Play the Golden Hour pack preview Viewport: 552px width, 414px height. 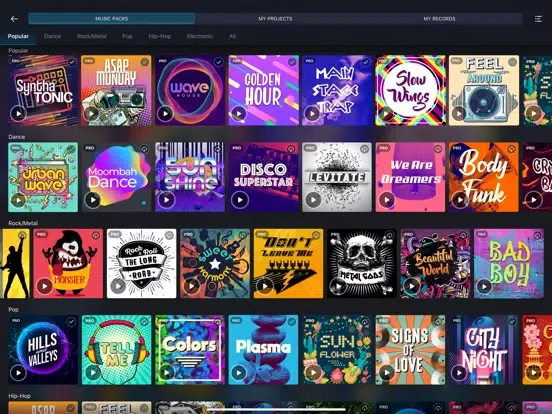[x=239, y=113]
